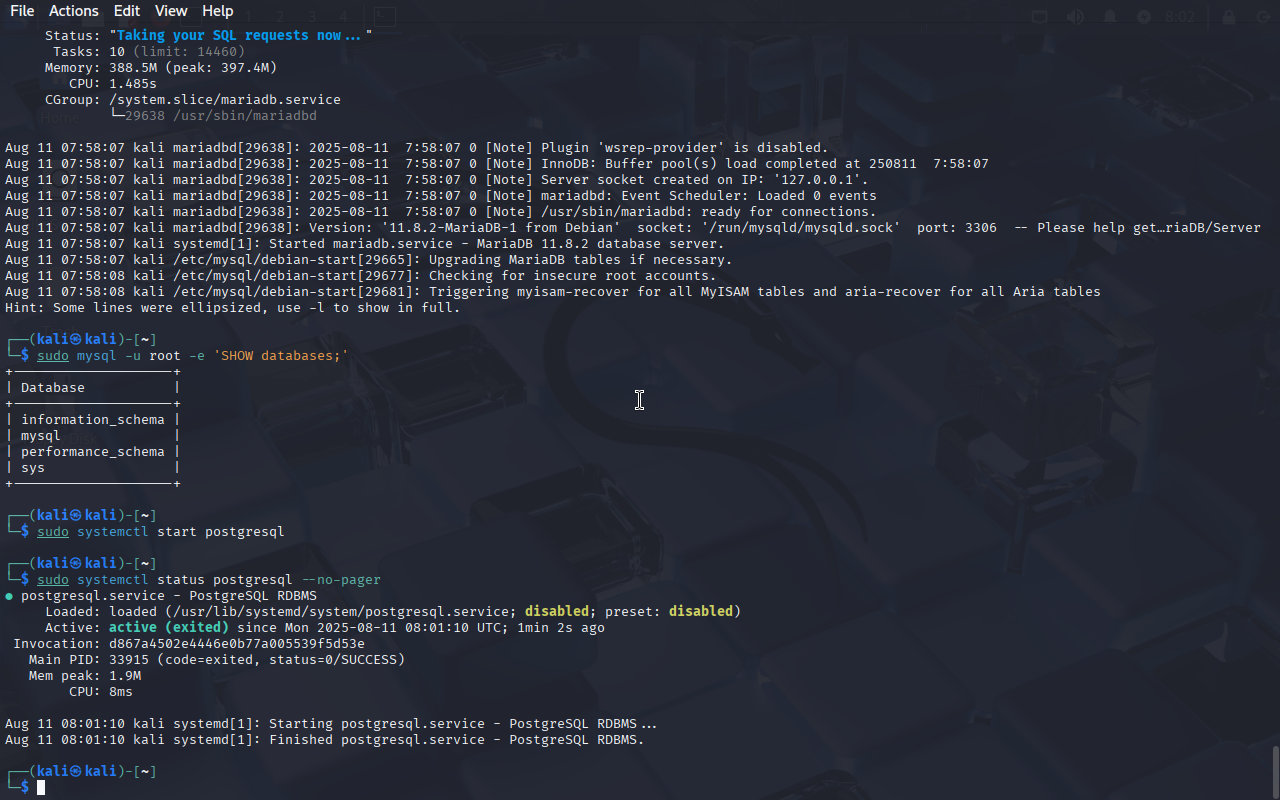Click the 'sys' database row
The height and width of the screenshot is (800, 1280).
pos(33,467)
